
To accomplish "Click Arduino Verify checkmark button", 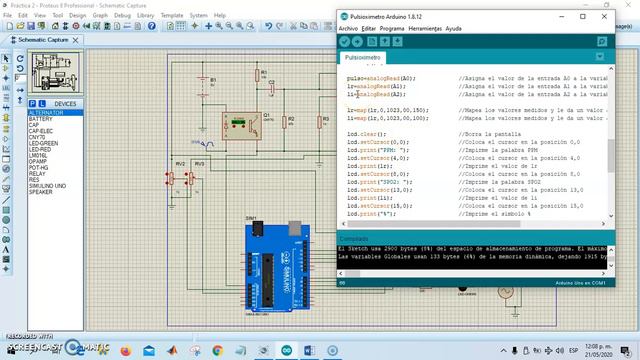I will pos(344,42).
